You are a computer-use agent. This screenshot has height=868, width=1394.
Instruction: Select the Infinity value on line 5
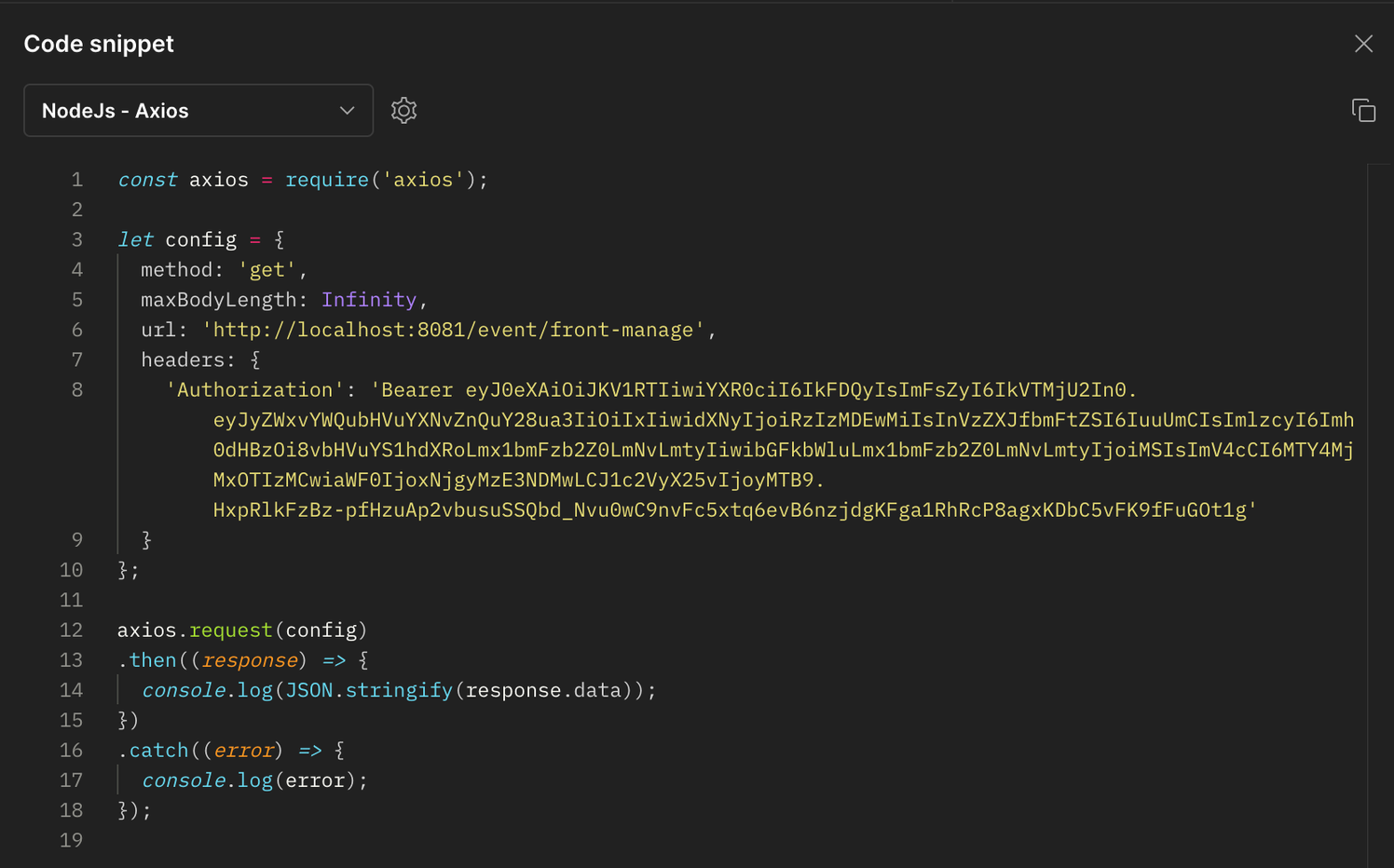tap(369, 300)
